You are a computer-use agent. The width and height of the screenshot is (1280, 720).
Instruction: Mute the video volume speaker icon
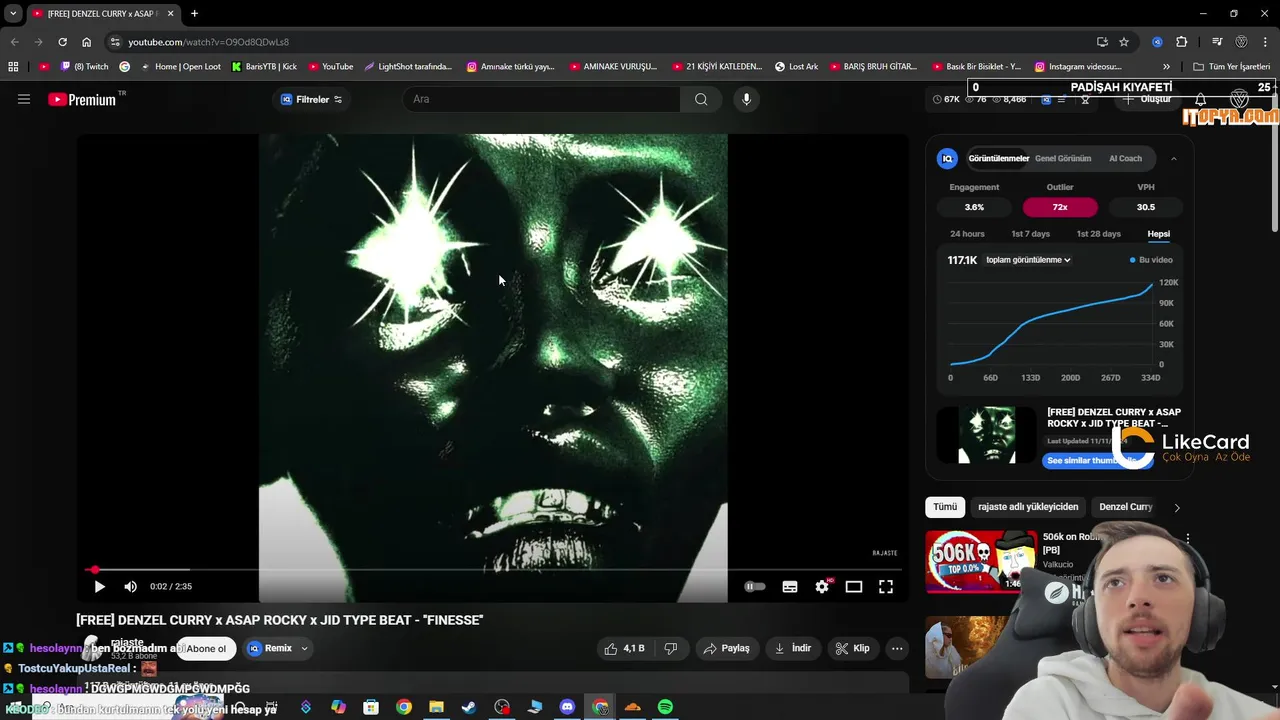tap(130, 587)
